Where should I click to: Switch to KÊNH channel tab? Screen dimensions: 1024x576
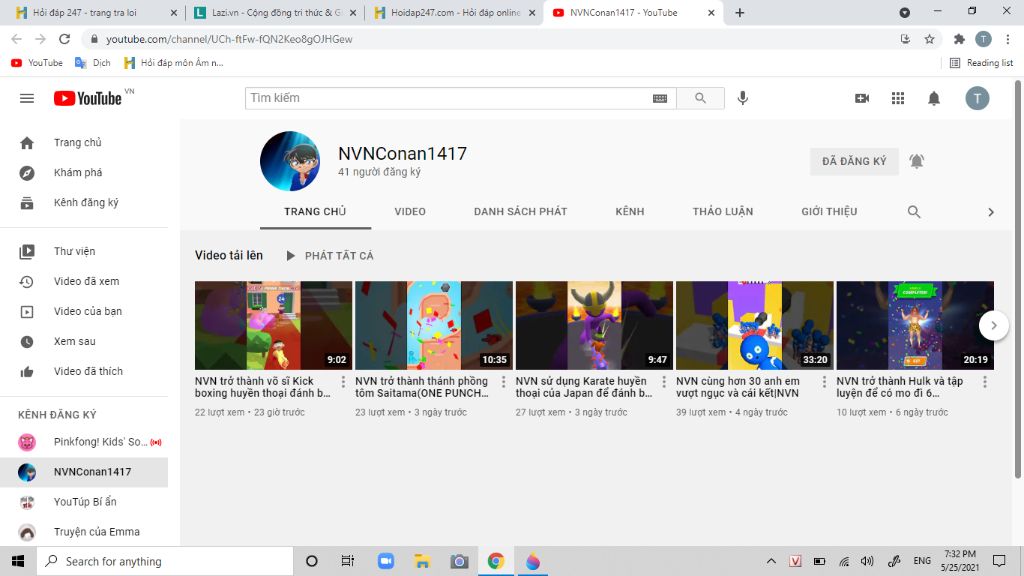pyautogui.click(x=630, y=212)
